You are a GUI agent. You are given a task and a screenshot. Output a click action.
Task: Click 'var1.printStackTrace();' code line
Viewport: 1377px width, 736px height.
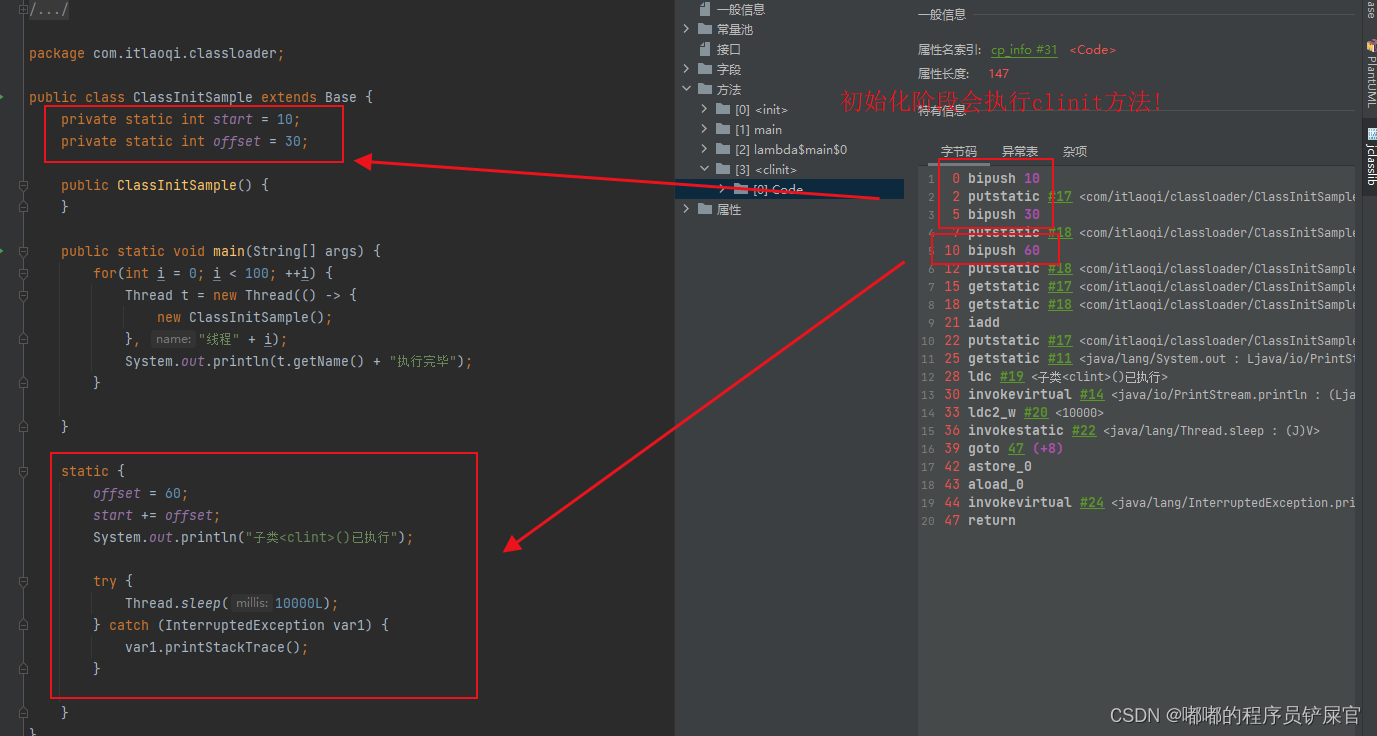[217, 647]
